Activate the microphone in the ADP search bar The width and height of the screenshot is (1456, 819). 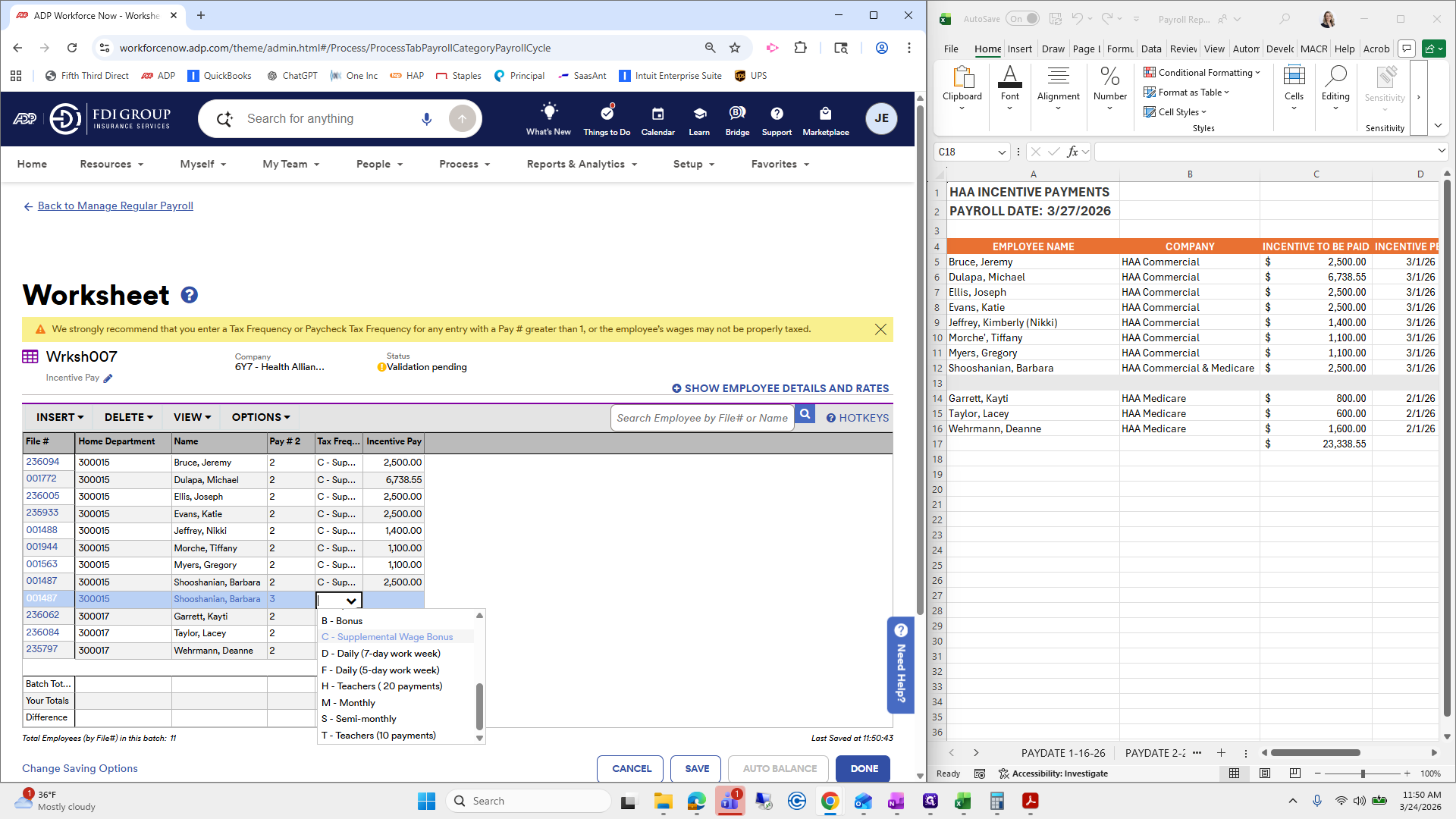[426, 118]
